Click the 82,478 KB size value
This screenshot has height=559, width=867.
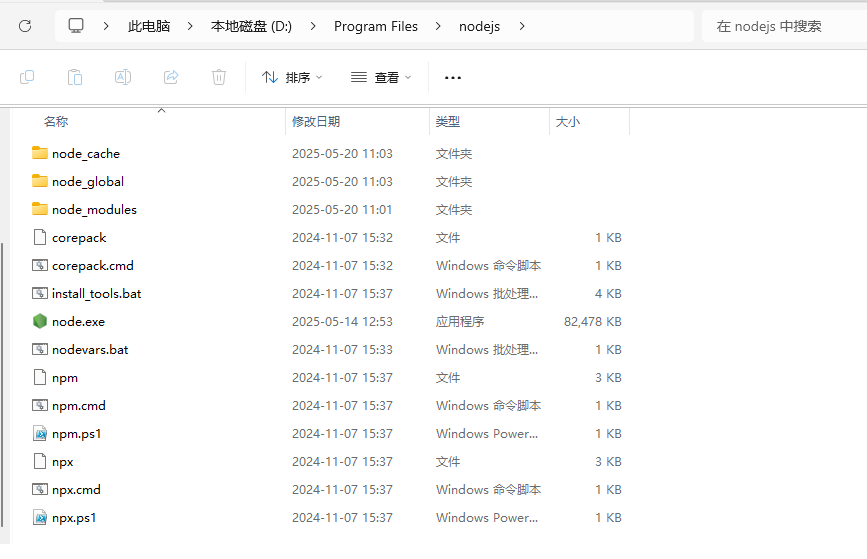point(593,321)
